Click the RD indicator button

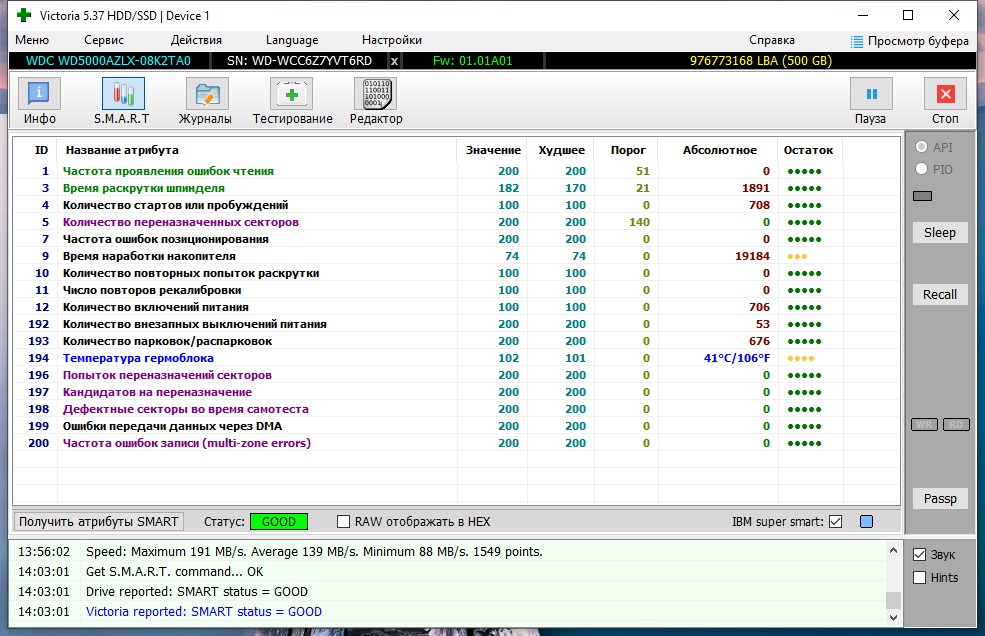[x=956, y=425]
